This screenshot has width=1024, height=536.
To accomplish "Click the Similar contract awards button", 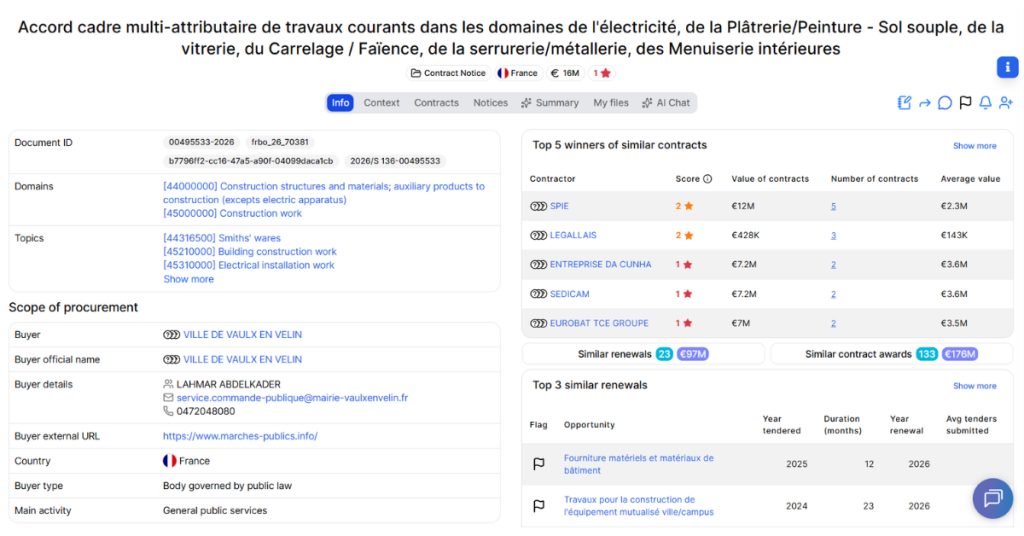I will [891, 355].
